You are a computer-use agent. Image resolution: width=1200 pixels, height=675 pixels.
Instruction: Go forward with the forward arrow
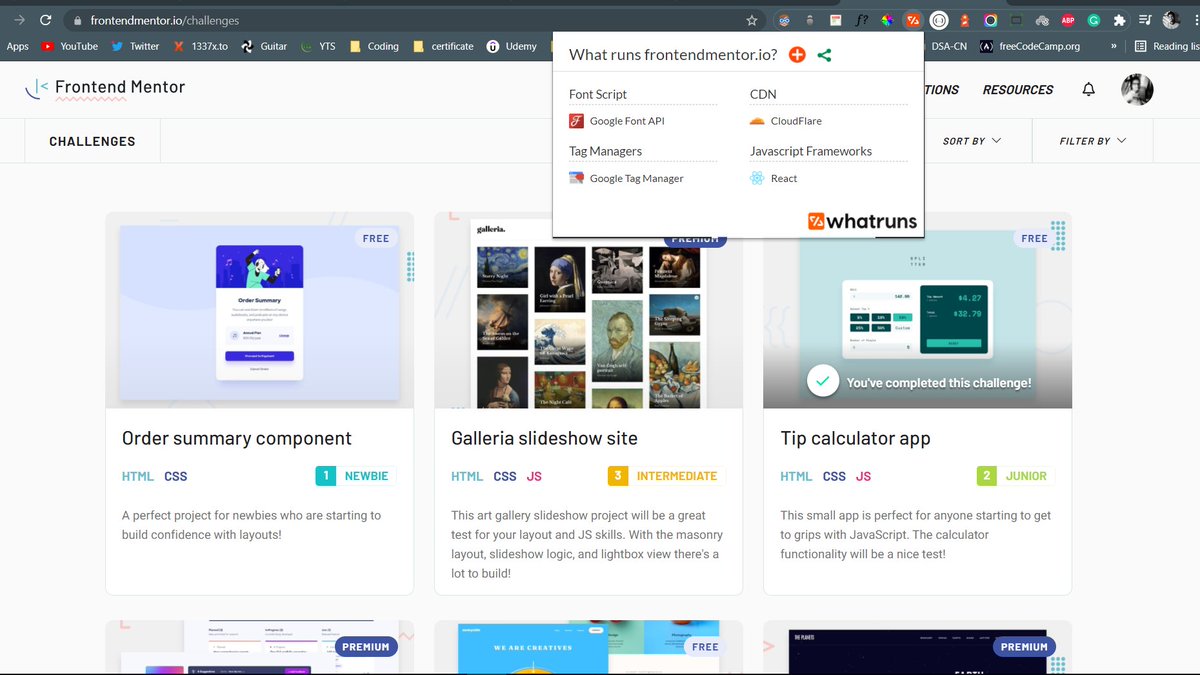coord(19,20)
